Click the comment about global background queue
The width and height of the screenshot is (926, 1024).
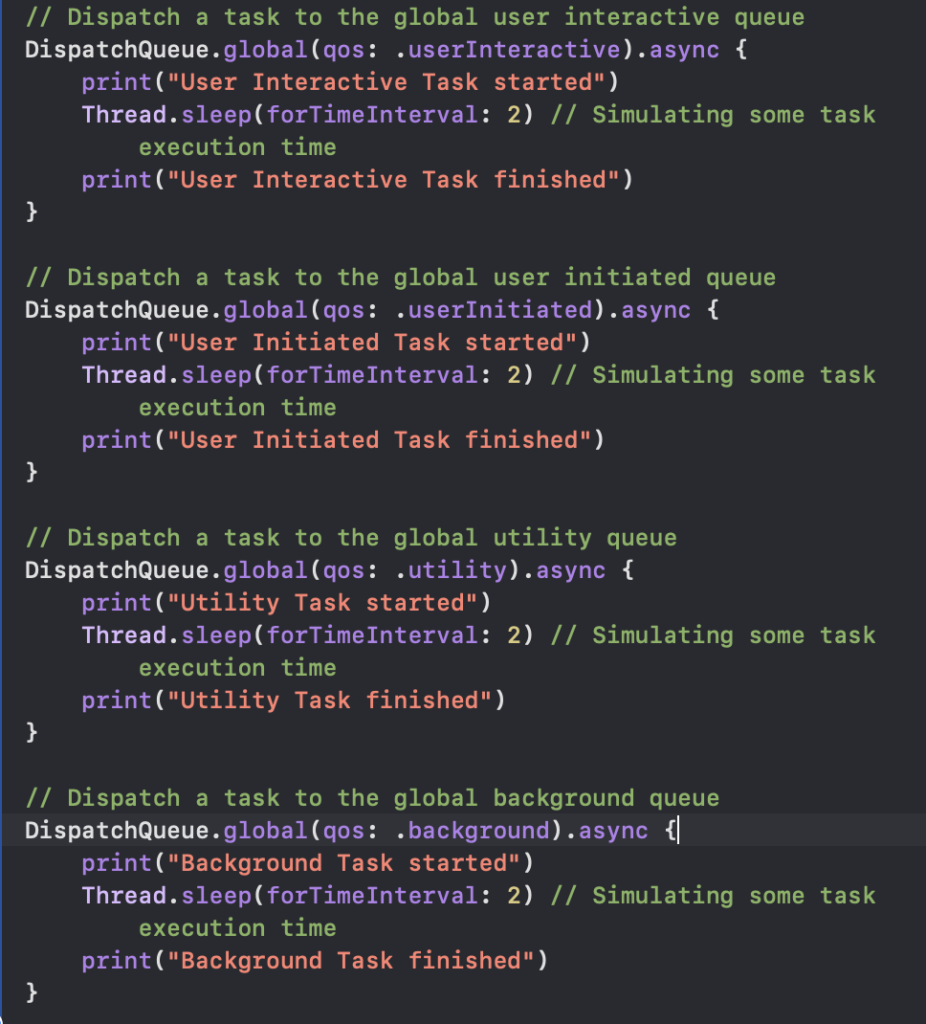pyautogui.click(x=372, y=798)
